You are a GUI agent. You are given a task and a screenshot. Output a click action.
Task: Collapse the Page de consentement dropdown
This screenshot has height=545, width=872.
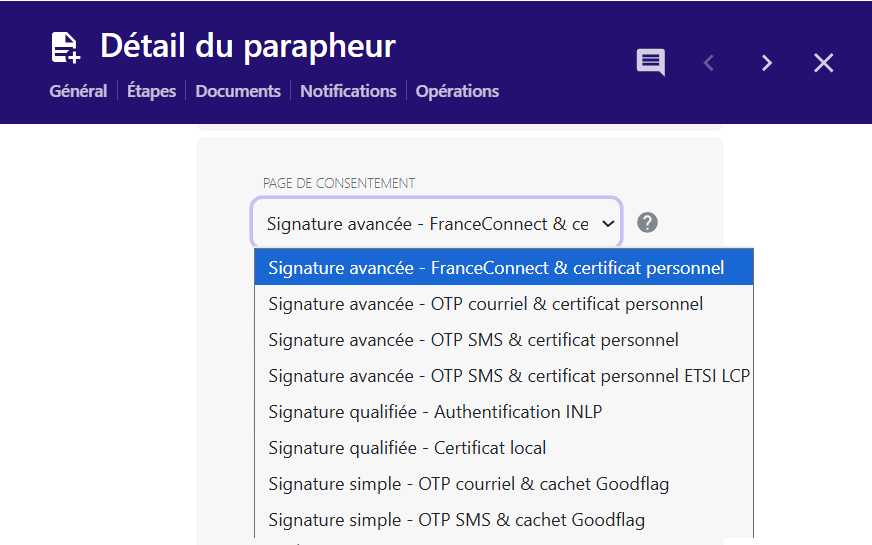436,223
